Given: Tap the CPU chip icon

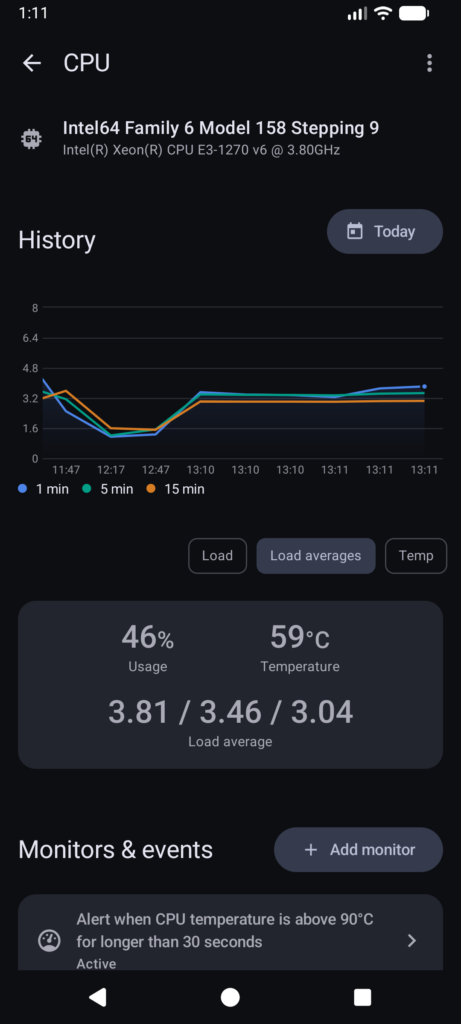Looking at the screenshot, I should point(31,138).
